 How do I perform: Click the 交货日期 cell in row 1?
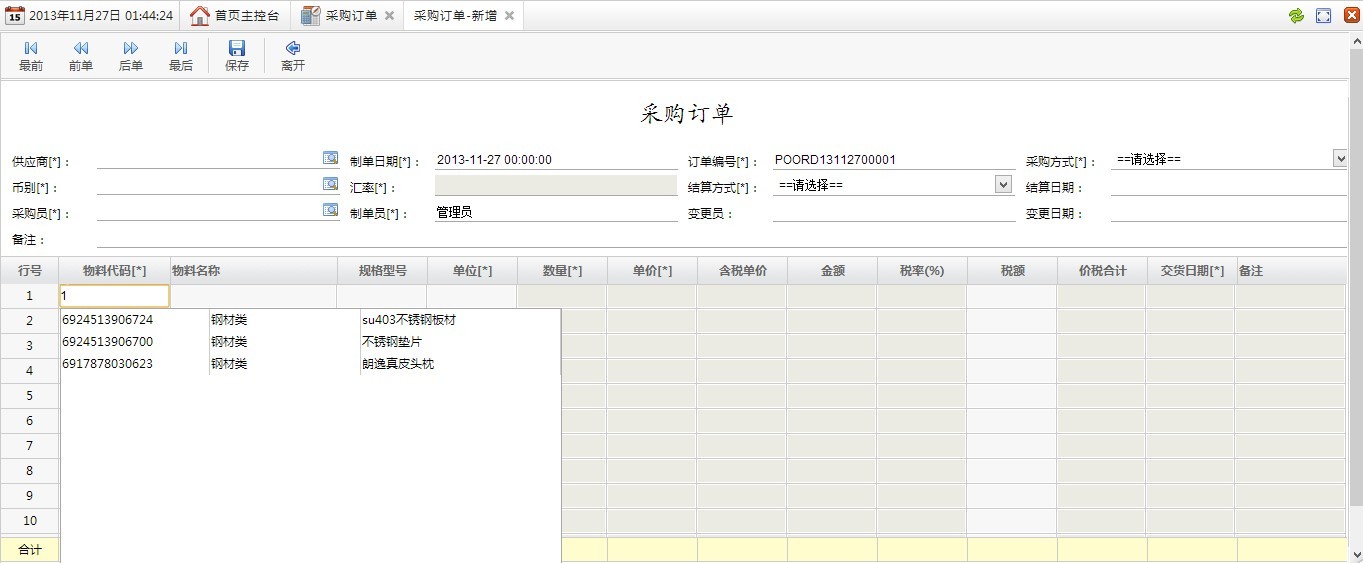pyautogui.click(x=1192, y=296)
